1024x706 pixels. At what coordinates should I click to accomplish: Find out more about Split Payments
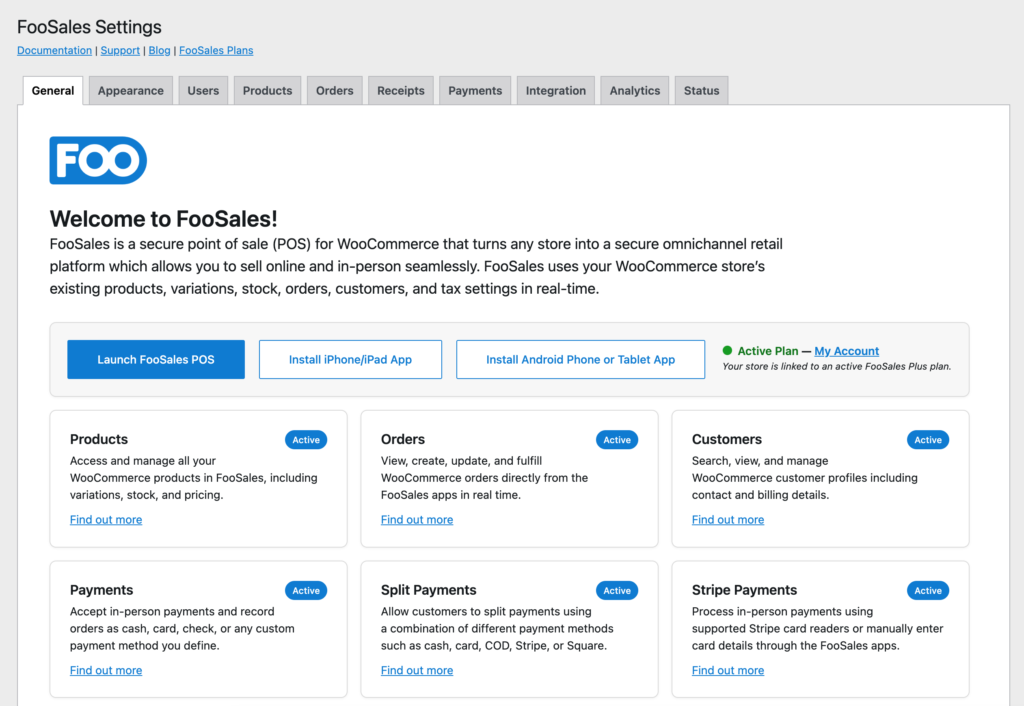[x=417, y=671]
